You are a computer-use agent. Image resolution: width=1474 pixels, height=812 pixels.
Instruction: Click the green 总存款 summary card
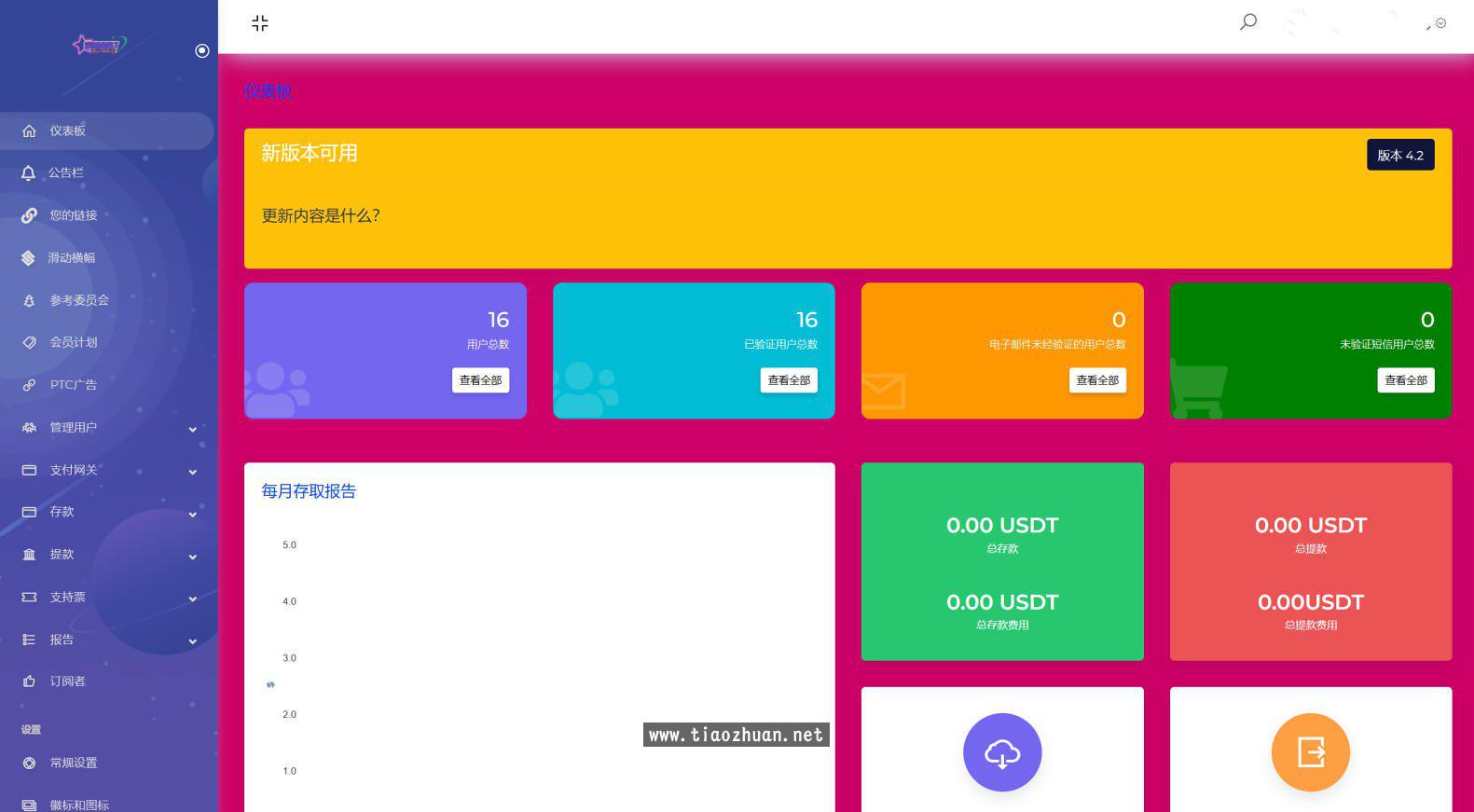(1002, 562)
